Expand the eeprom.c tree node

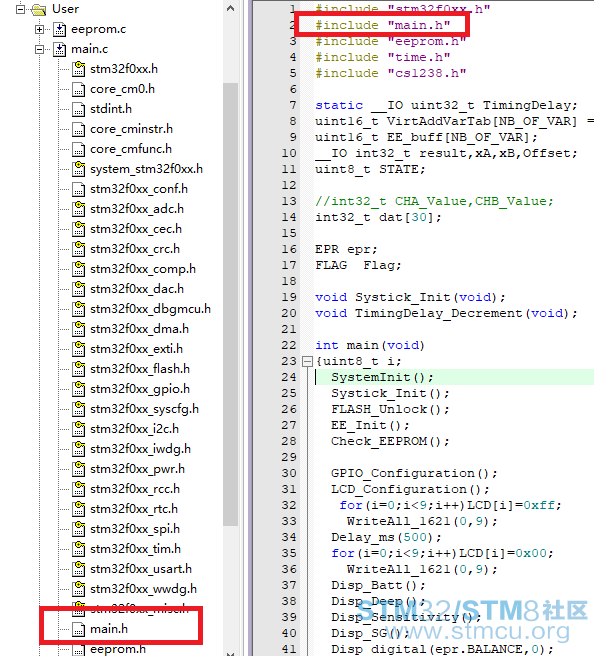39,29
